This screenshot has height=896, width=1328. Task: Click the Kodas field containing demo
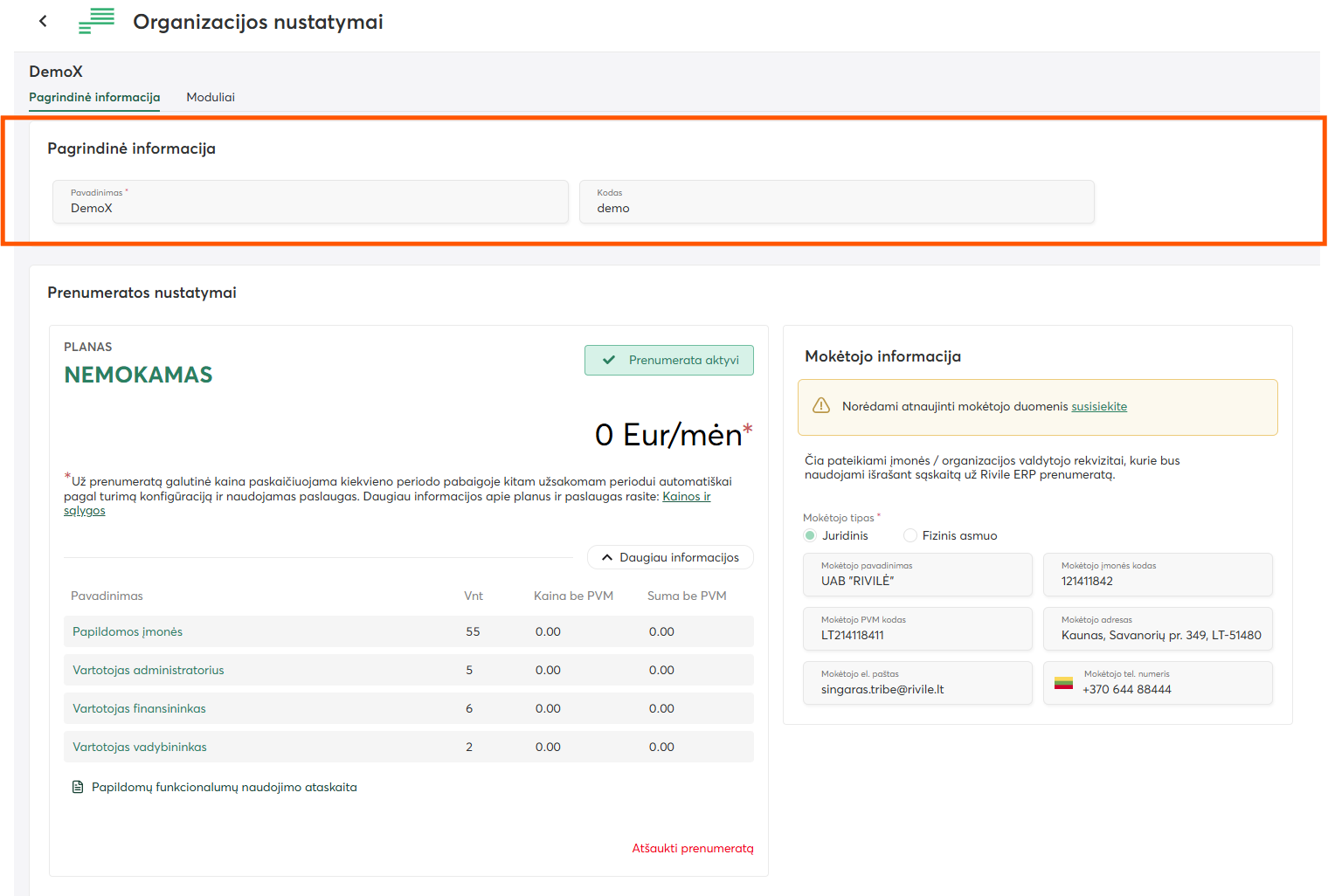coord(836,202)
